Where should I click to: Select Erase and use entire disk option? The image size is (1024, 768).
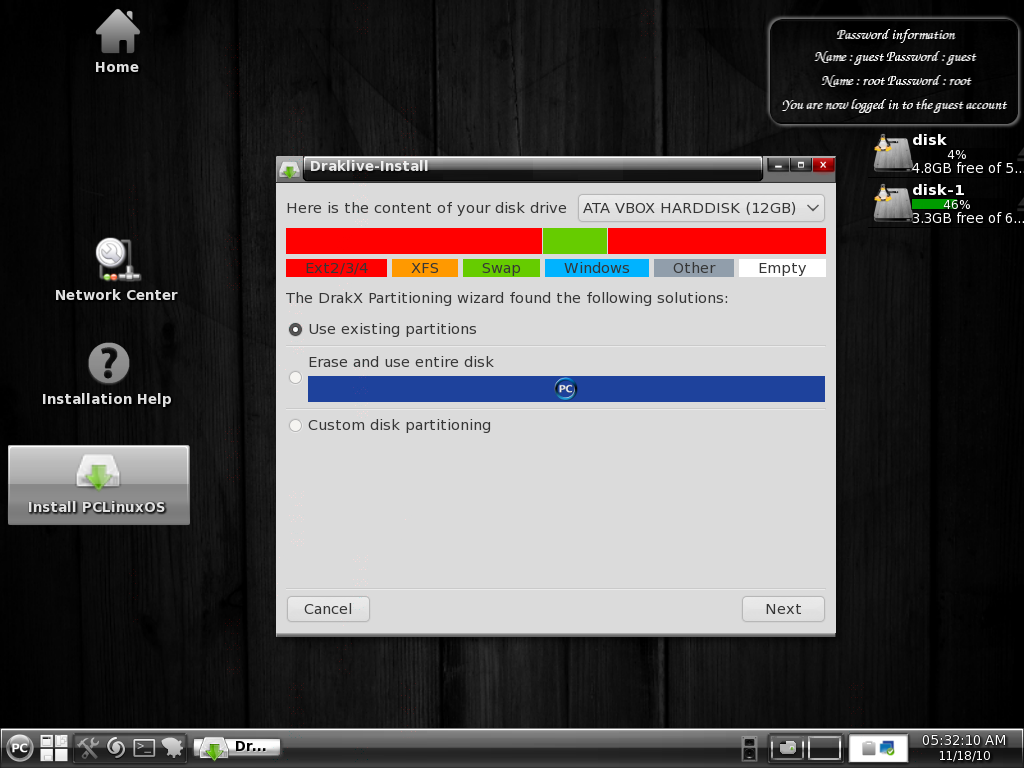tap(295, 377)
